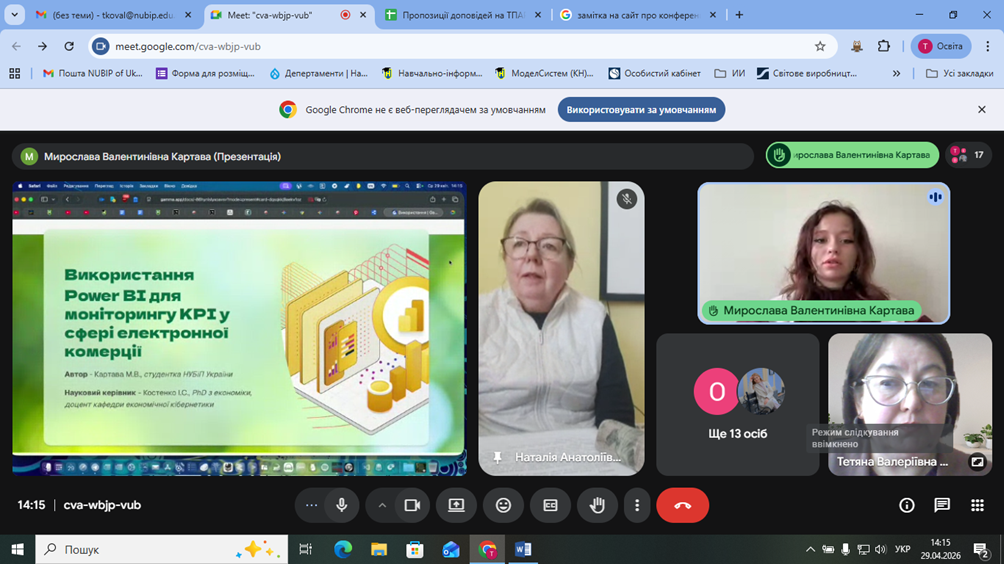Switch to the Пропозиції доповідей tab
Screen dimensions: 1004x564
[x=464, y=15]
